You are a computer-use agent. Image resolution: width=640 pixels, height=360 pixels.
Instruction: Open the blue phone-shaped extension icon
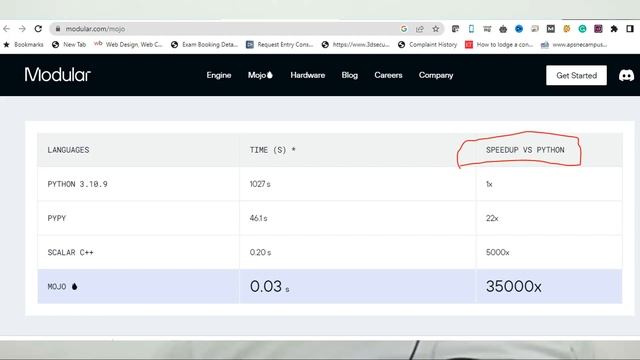point(471,29)
